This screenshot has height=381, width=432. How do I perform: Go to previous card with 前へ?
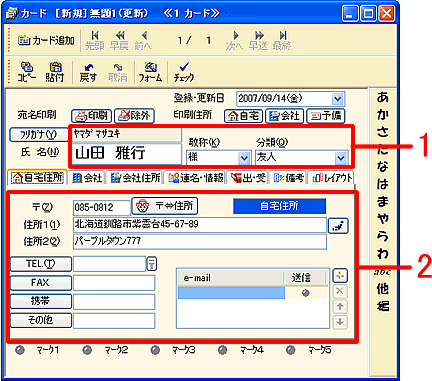click(143, 41)
